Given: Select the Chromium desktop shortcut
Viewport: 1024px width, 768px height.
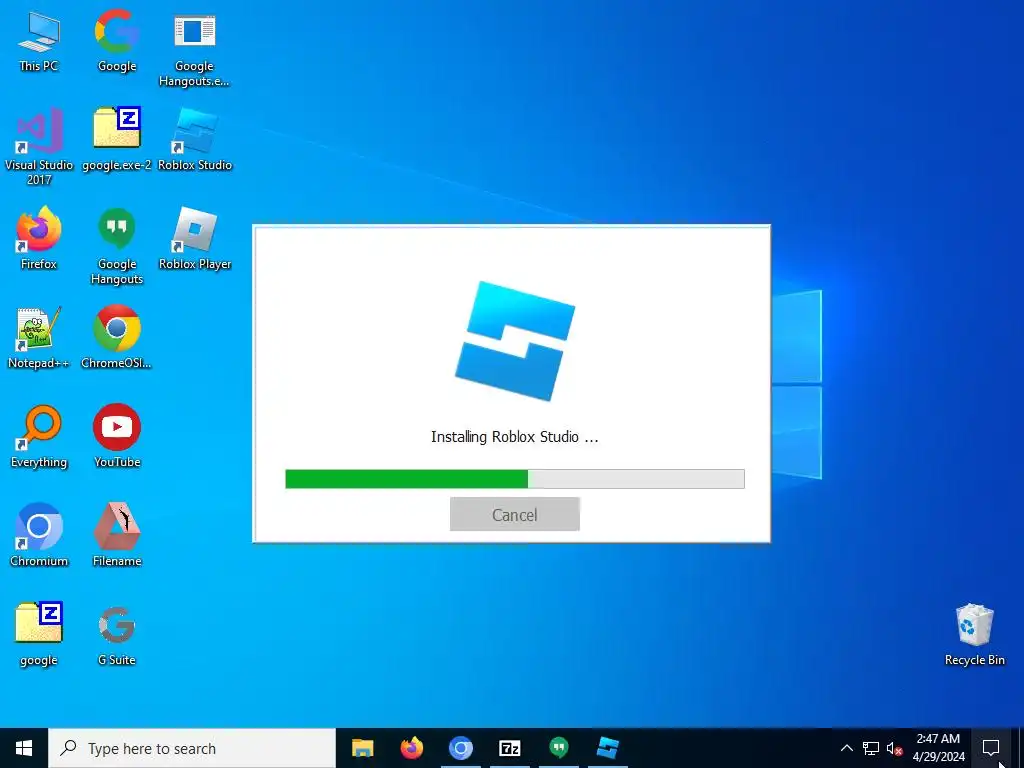Looking at the screenshot, I should 39,536.
